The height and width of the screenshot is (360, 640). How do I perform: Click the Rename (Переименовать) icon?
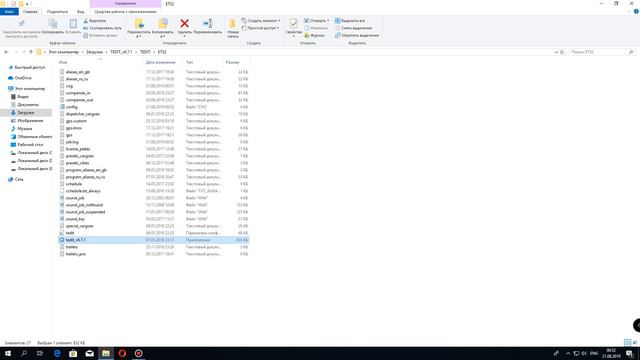click(207, 24)
